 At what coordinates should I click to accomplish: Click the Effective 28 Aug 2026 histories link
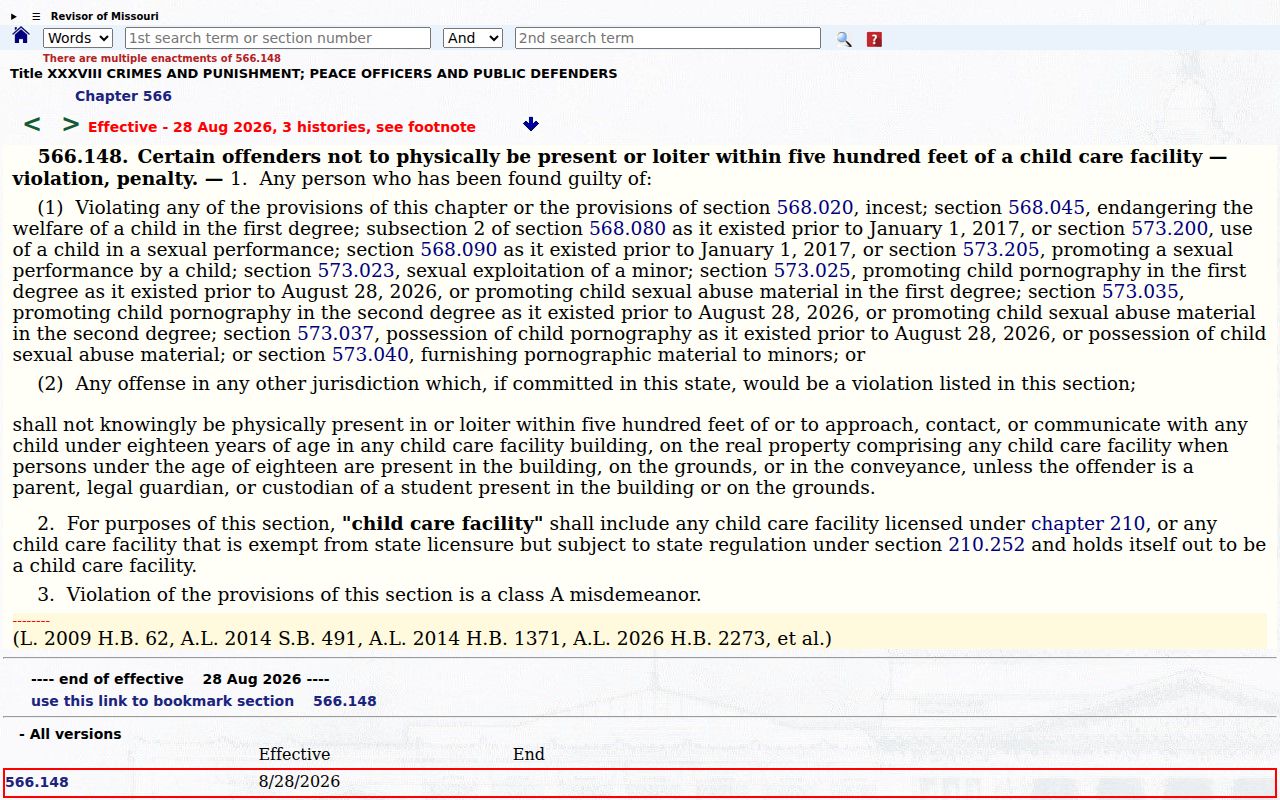(282, 127)
